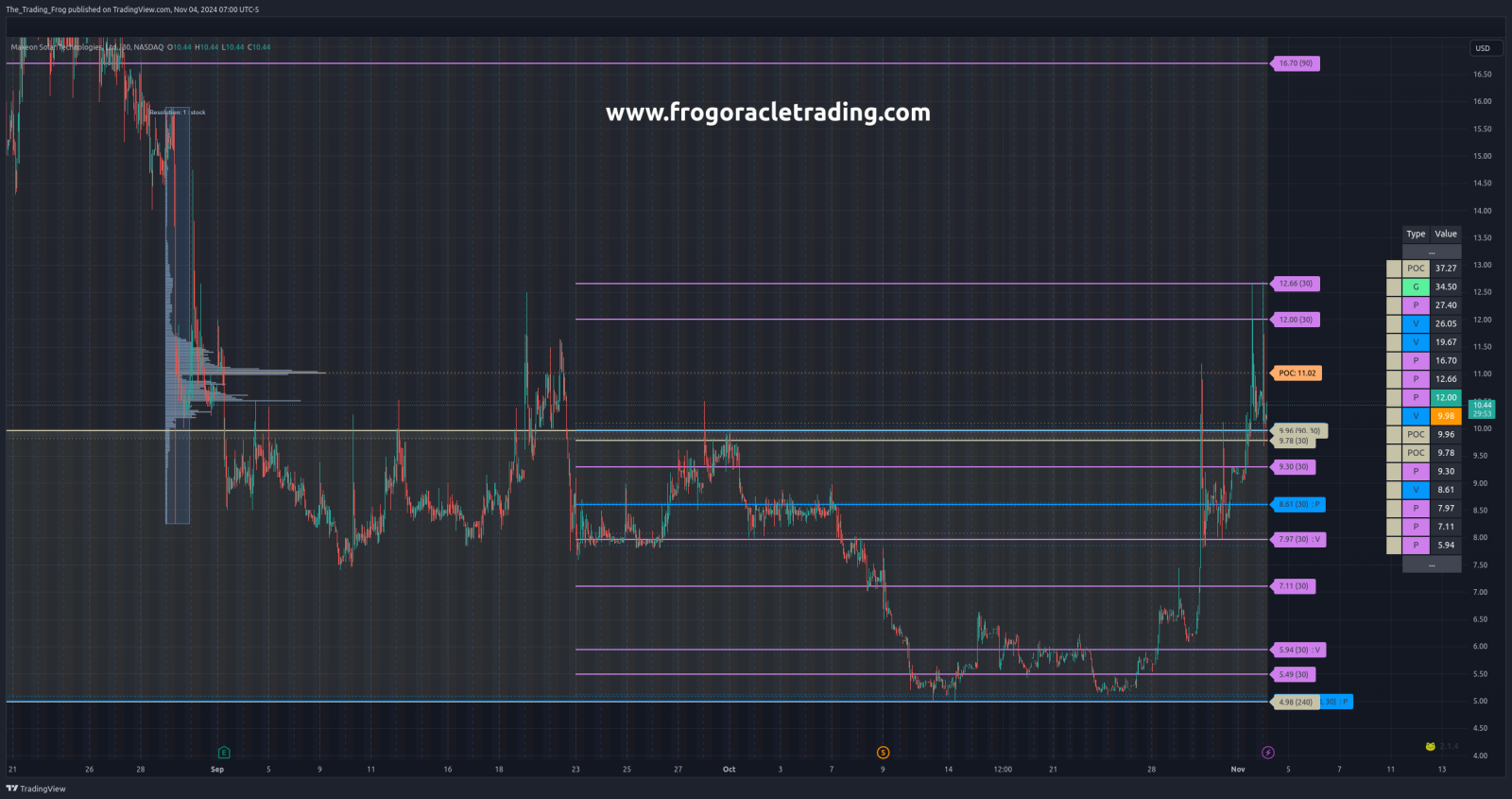This screenshot has height=799, width=1512.
Task: Click the table value 34.50
Action: (1446, 287)
